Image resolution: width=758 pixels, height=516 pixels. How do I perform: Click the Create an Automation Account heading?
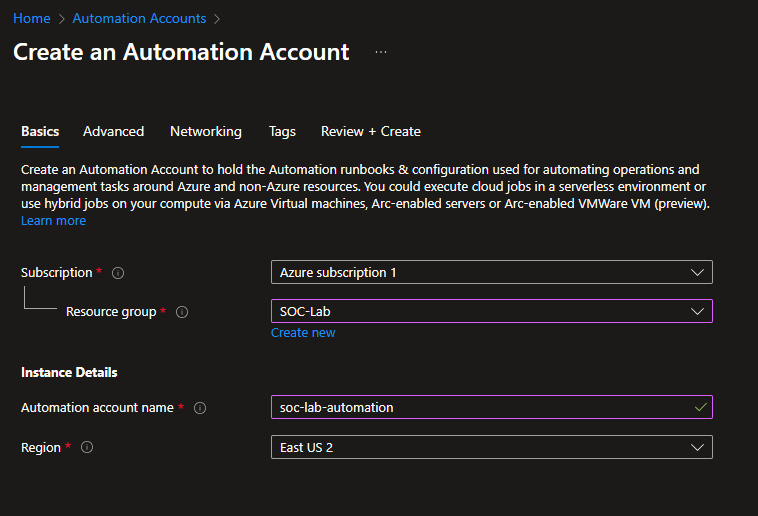181,52
